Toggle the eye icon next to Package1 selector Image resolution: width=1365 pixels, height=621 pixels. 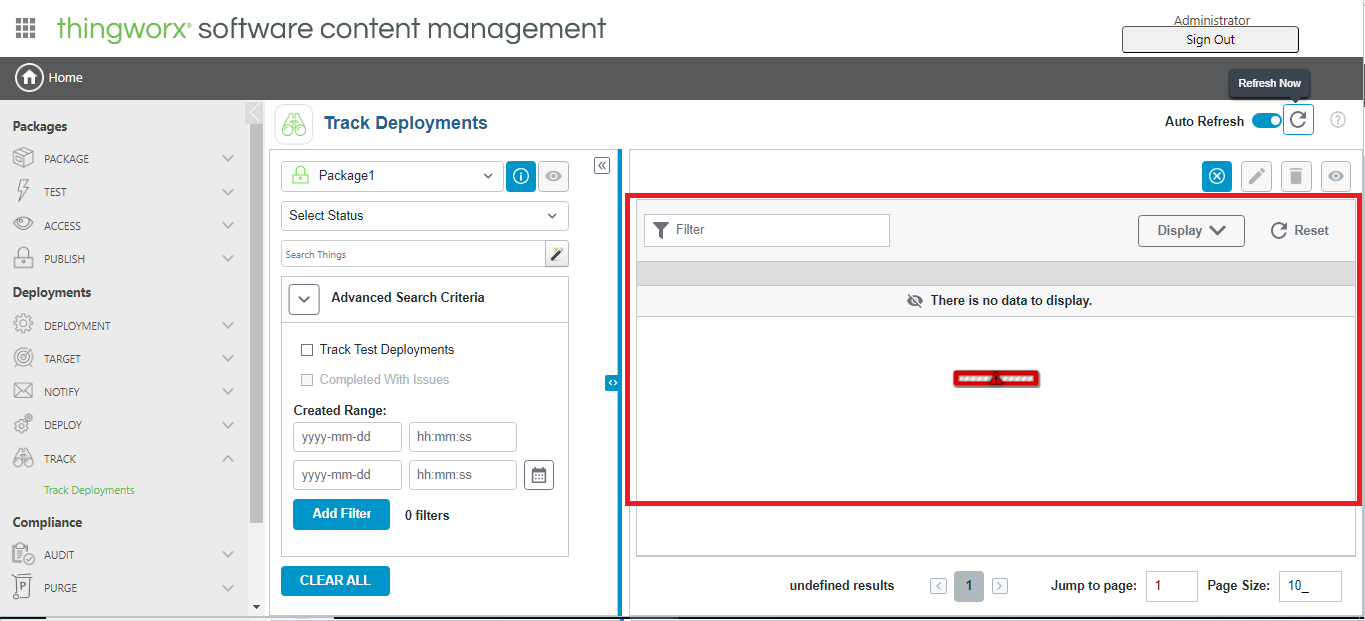click(553, 176)
